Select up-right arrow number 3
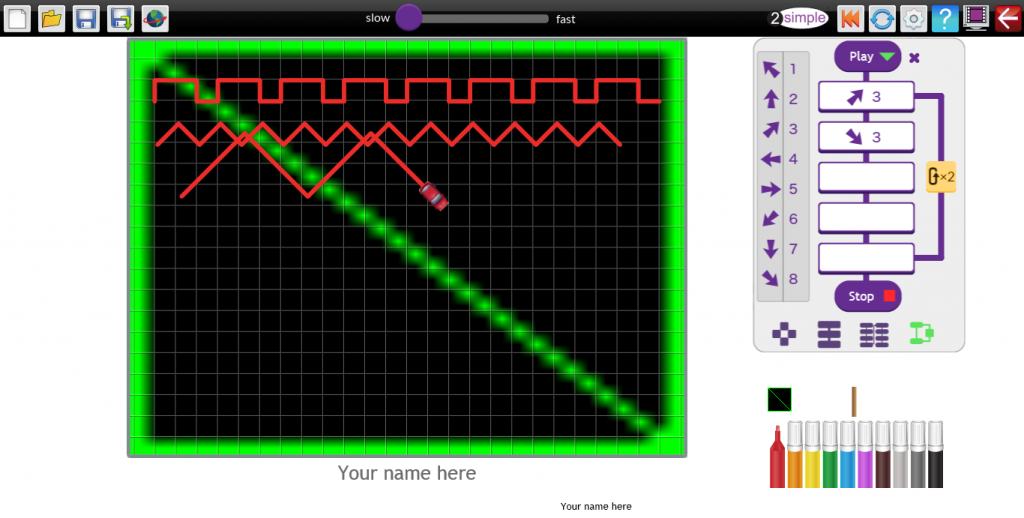 tap(771, 129)
